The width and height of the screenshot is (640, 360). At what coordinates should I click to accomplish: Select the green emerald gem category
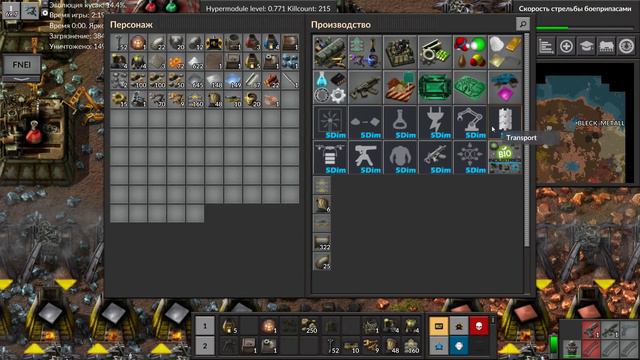(x=435, y=87)
